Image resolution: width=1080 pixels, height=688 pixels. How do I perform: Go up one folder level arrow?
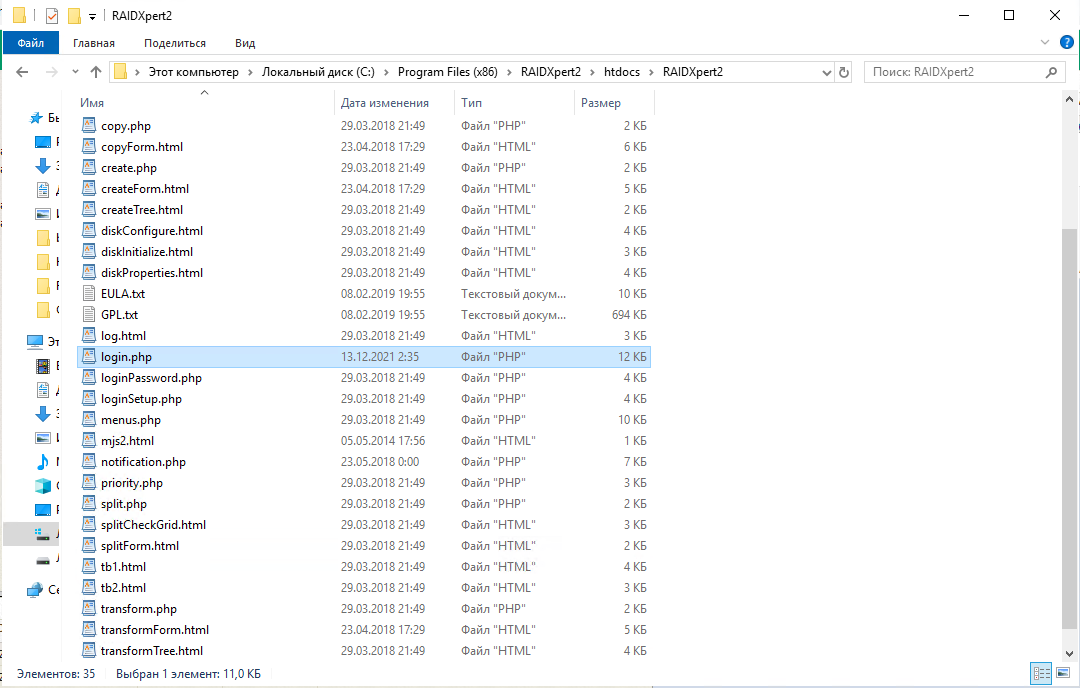click(96, 72)
